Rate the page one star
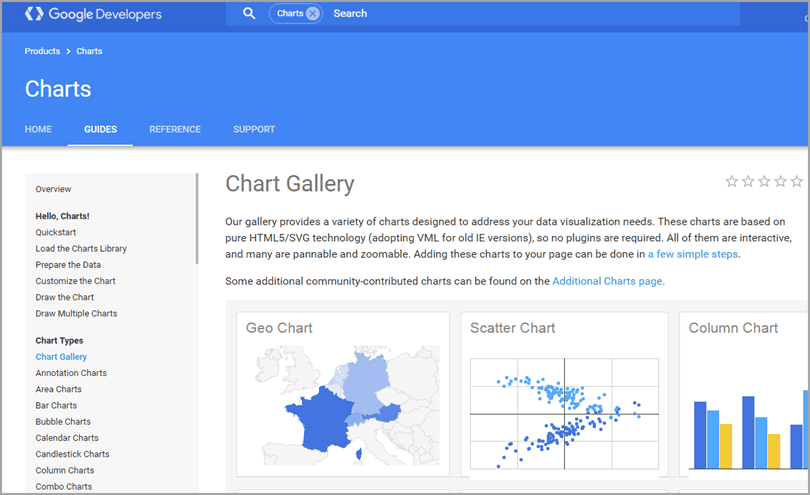810x495 pixels. 731,181
